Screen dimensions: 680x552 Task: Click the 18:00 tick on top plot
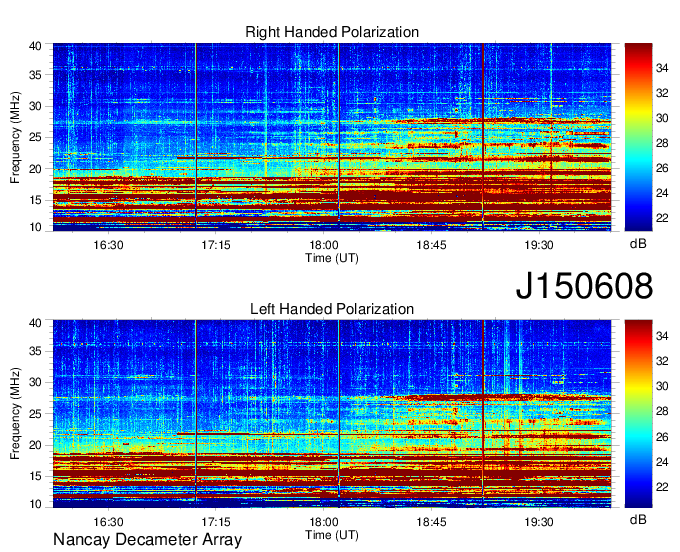[x=324, y=245]
